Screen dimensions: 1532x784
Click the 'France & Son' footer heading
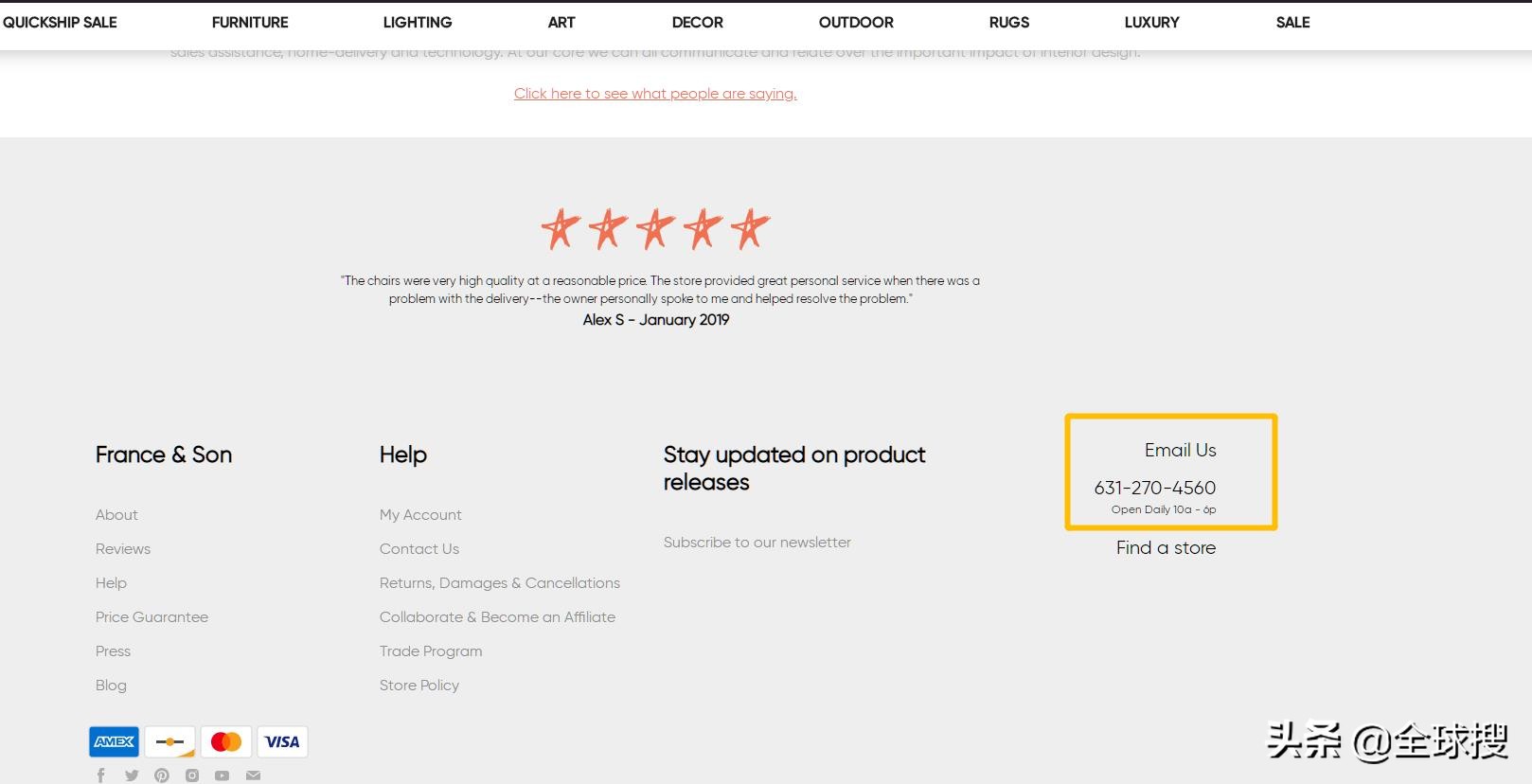[164, 454]
